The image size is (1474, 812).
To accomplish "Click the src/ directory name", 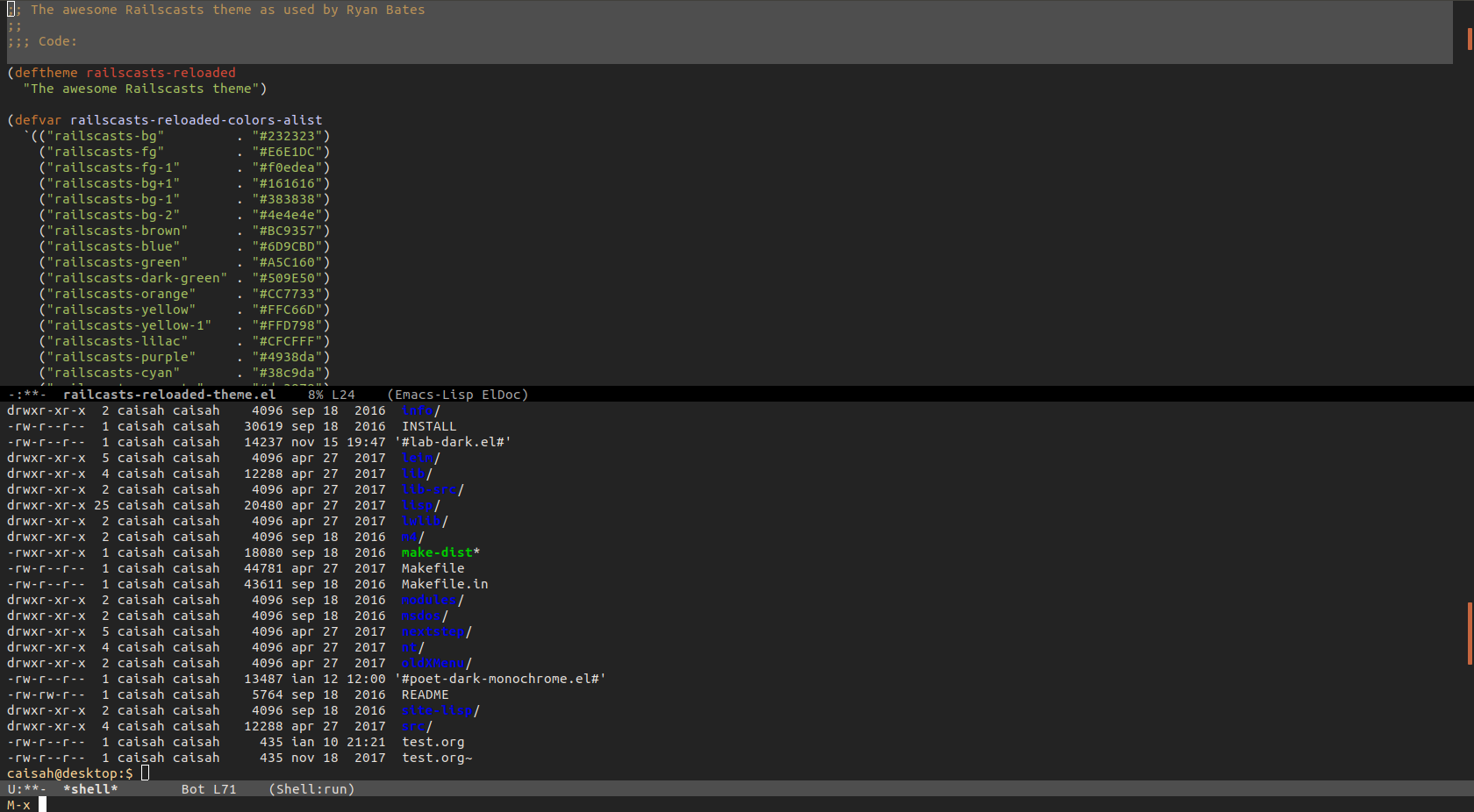I will click(418, 726).
